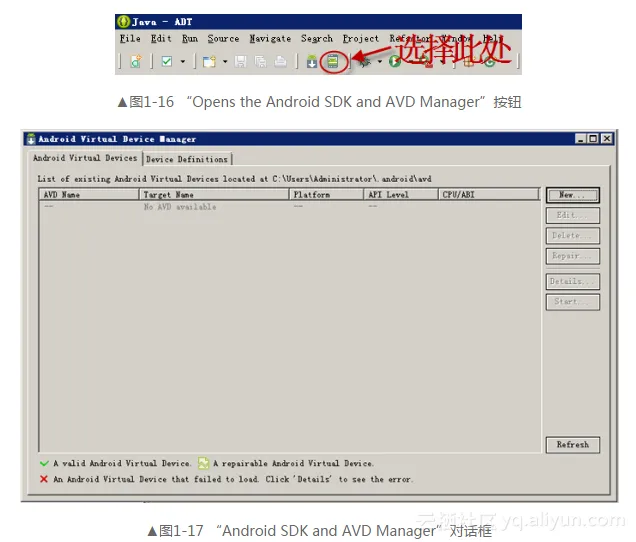Open the Search menu
Image resolution: width=636 pixels, height=542 pixels.
click(317, 39)
